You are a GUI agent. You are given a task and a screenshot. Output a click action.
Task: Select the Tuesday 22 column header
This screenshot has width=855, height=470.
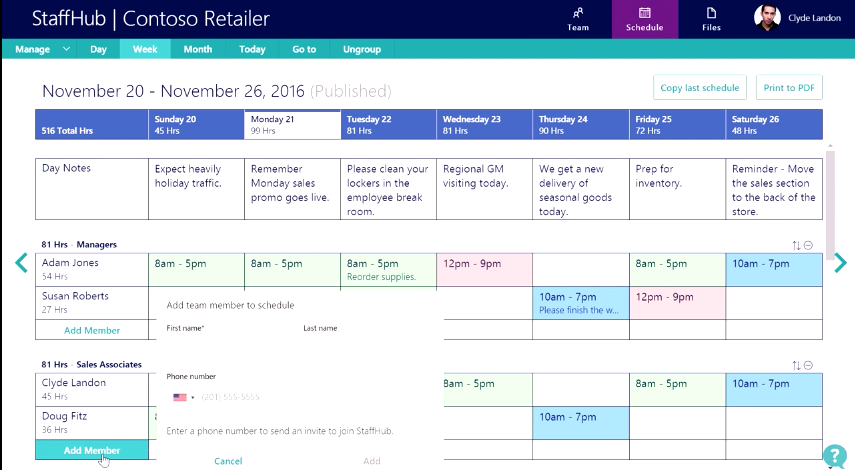[388, 124]
